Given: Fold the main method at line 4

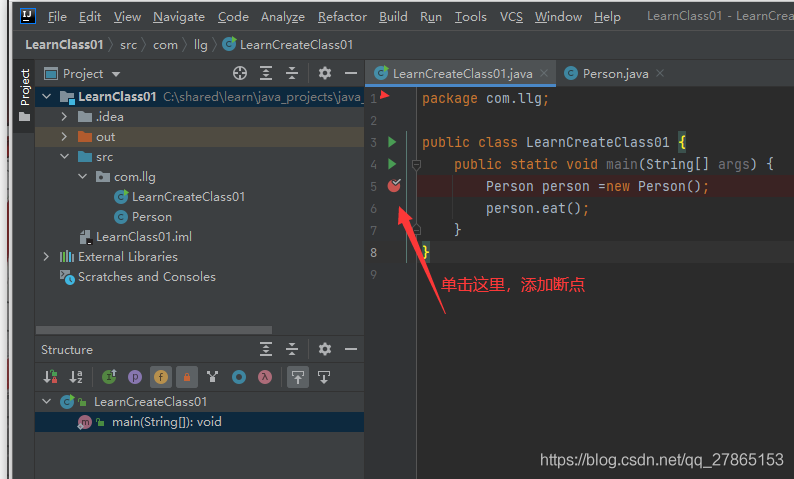Looking at the screenshot, I should click(416, 164).
